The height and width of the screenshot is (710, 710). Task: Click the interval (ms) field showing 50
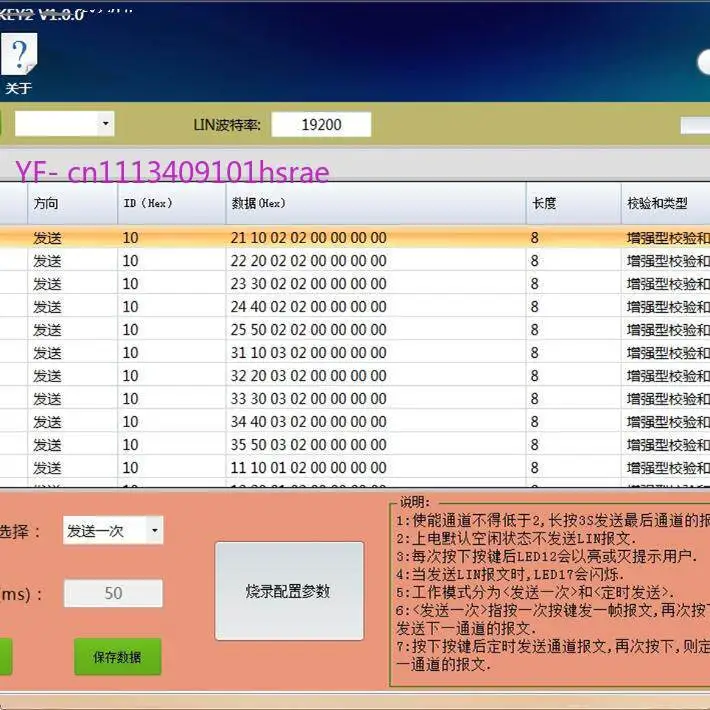click(x=113, y=593)
